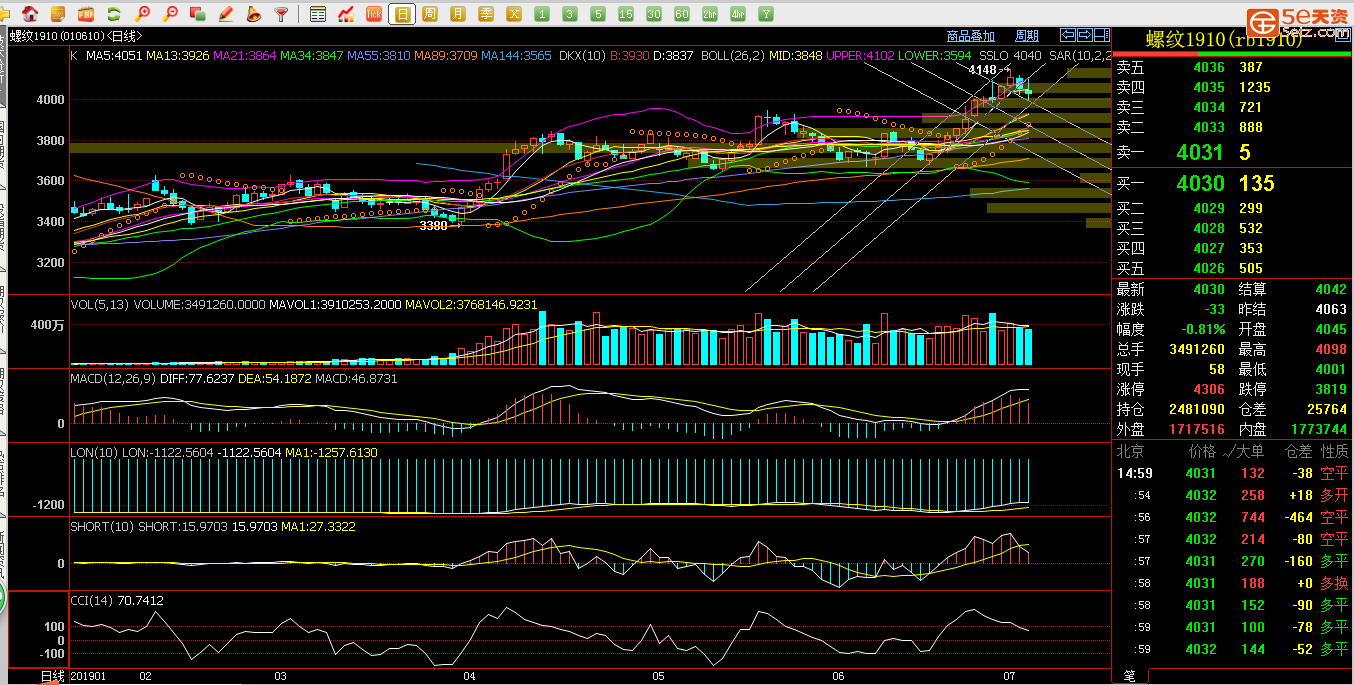Switch to the 15-minute period button
Image resolution: width=1354 pixels, height=685 pixels.
click(626, 14)
